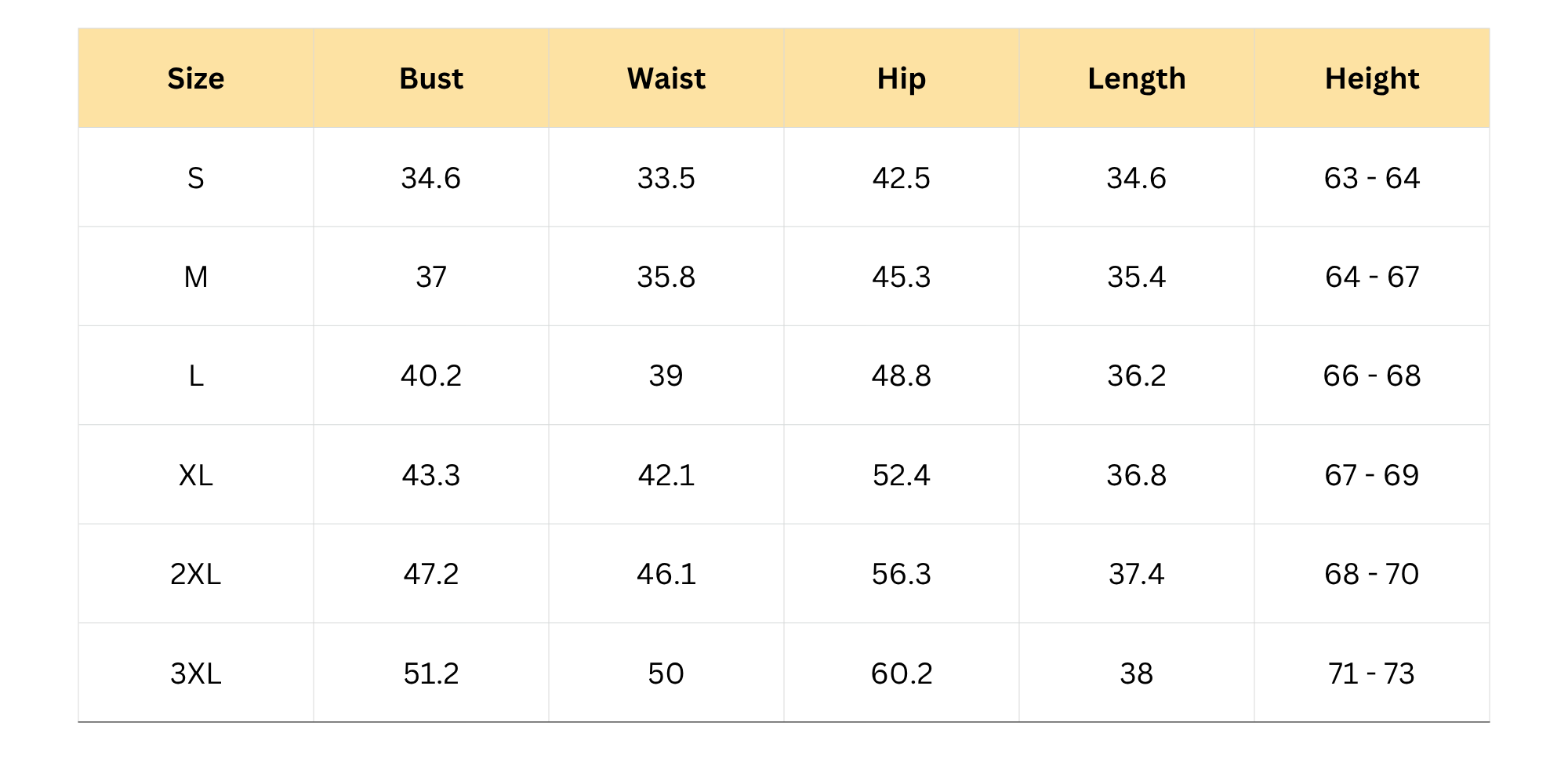
Task: Click the L size row label
Action: click(196, 376)
